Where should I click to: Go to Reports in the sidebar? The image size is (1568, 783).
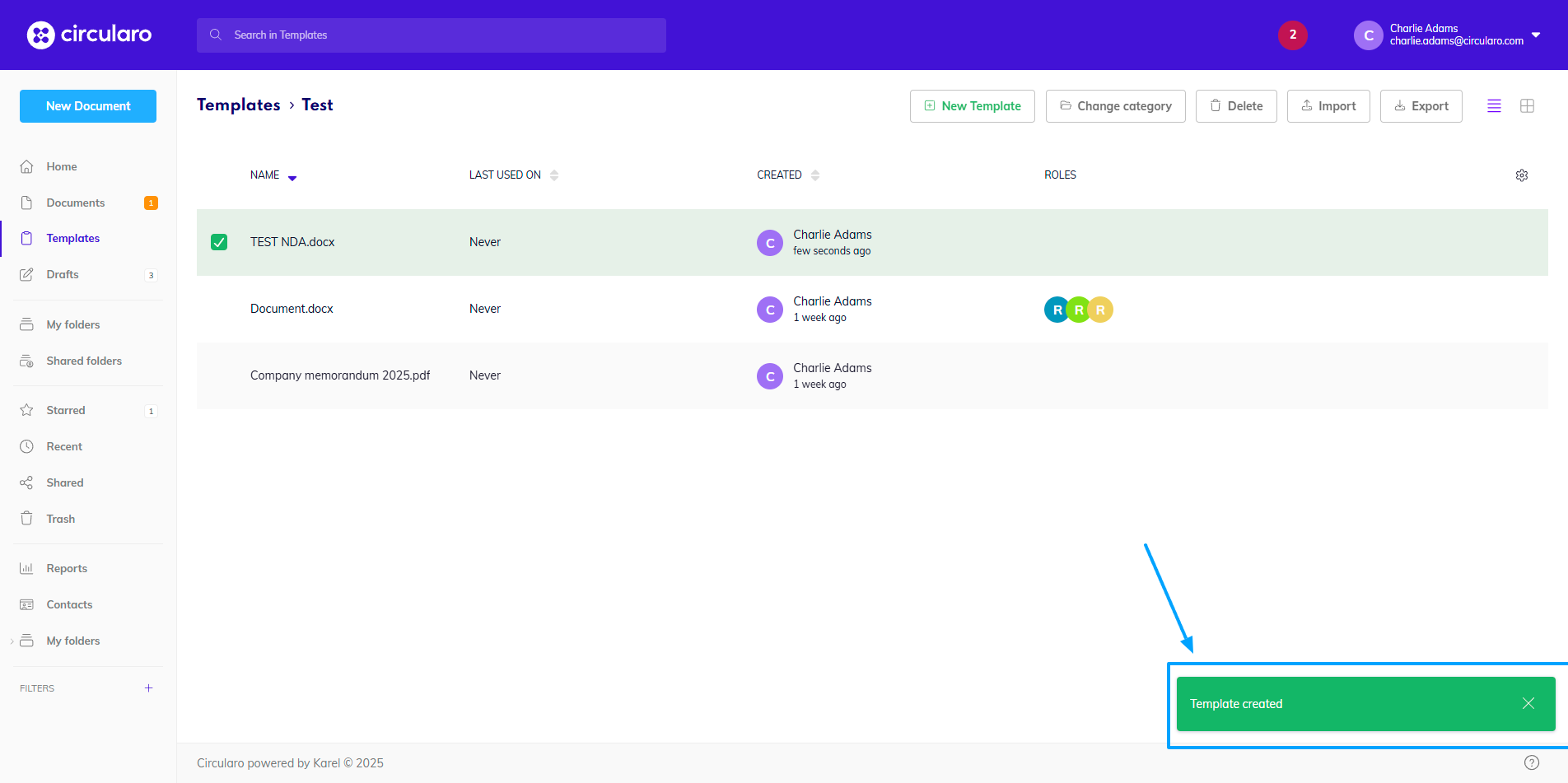point(67,568)
